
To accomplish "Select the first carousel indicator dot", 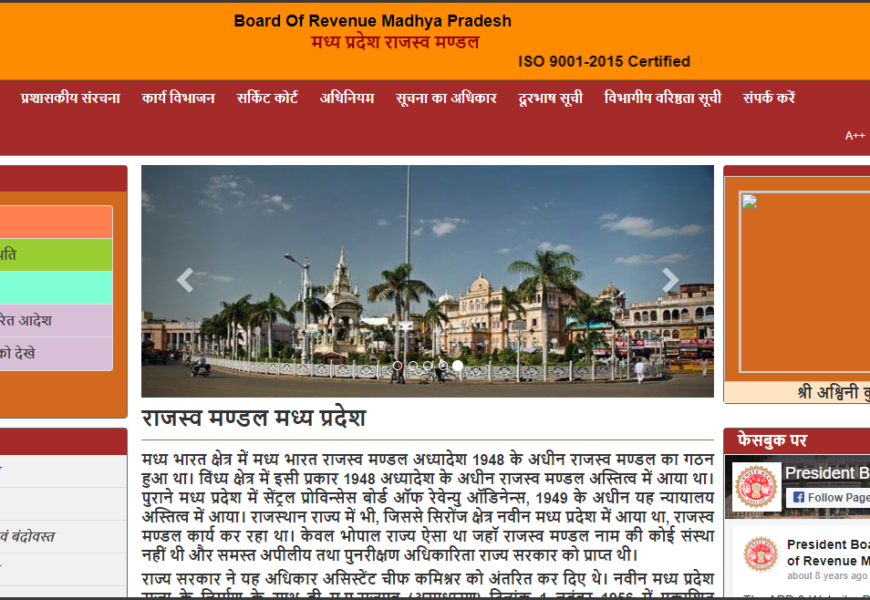I will pyautogui.click(x=397, y=367).
